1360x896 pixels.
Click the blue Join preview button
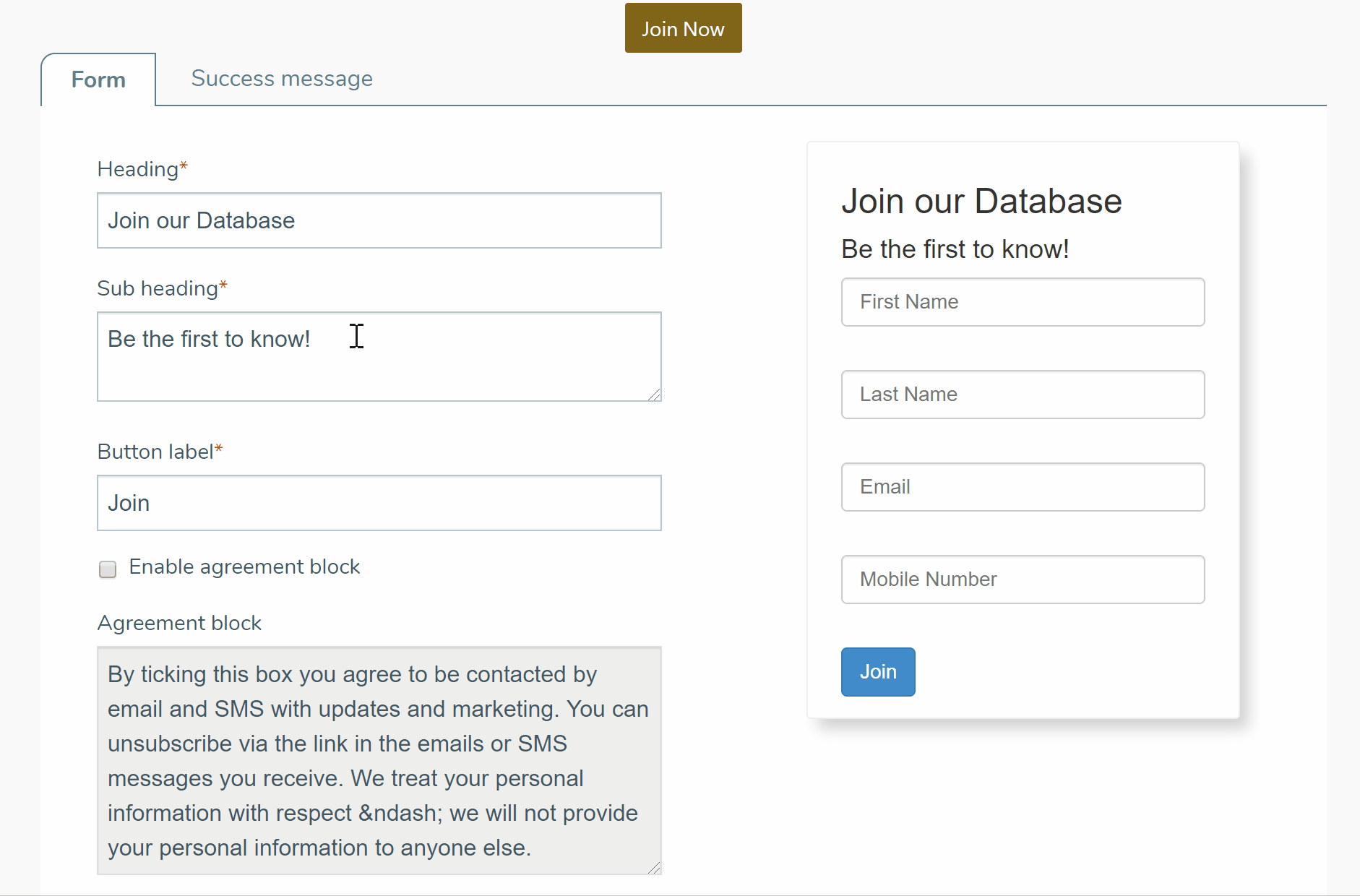878,672
